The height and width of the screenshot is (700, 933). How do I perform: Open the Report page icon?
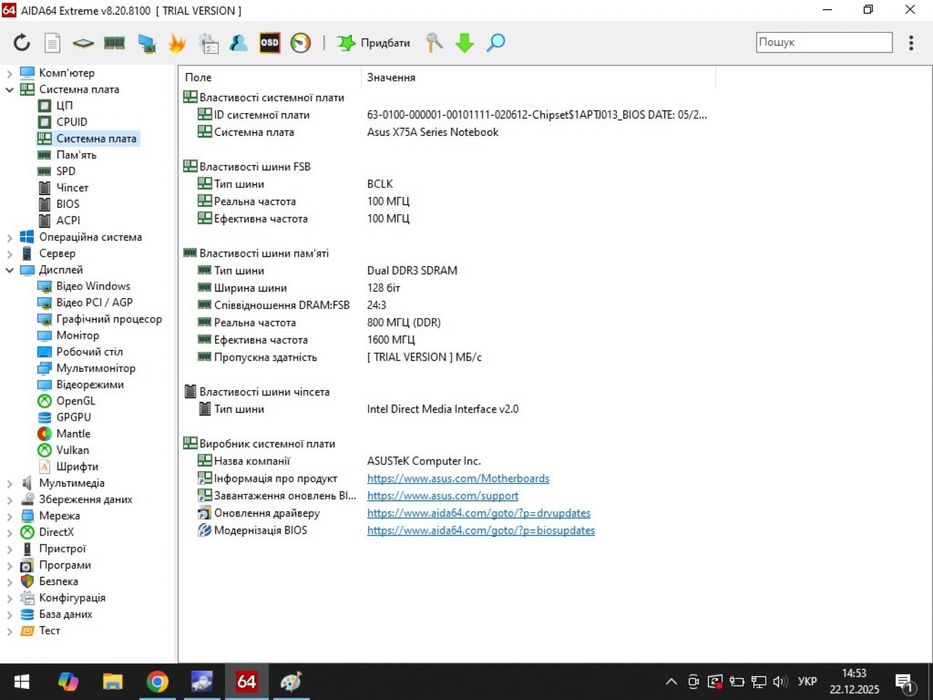(53, 42)
